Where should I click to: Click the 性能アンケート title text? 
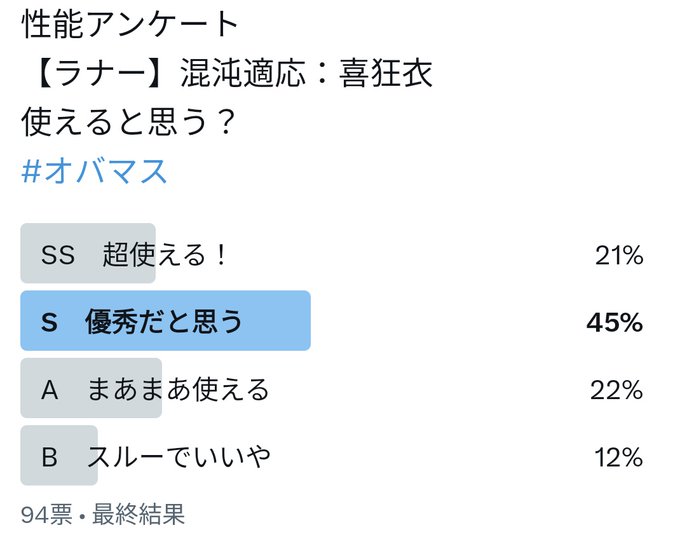[130, 24]
